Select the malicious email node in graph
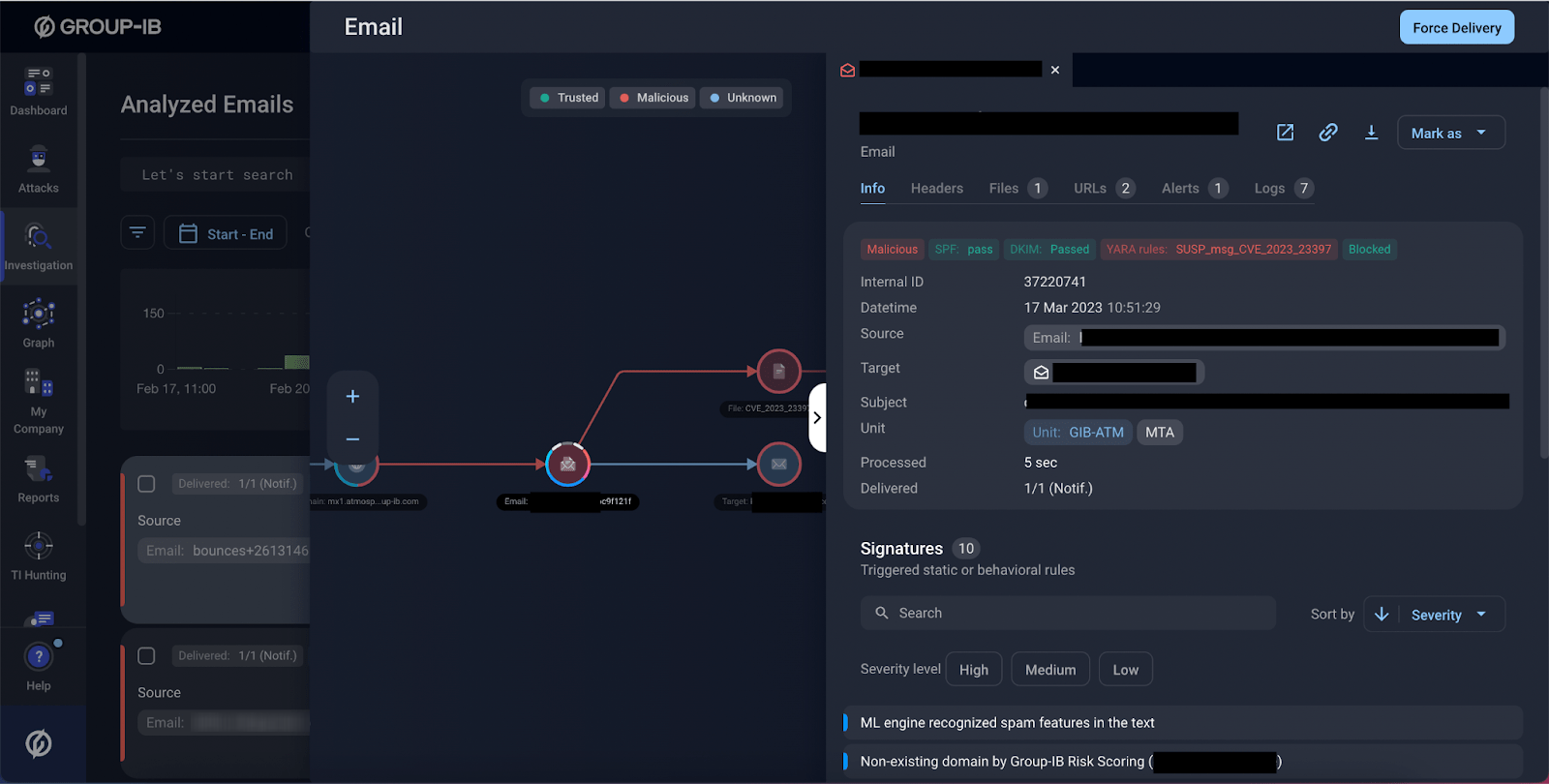This screenshot has height=784, width=1549. (567, 465)
